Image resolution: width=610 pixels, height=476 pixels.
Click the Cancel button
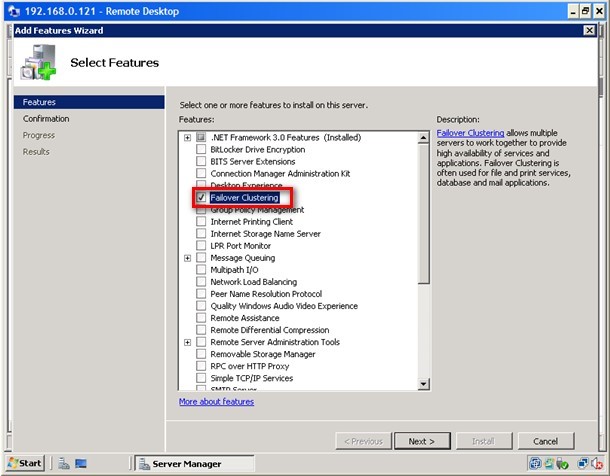(546, 441)
